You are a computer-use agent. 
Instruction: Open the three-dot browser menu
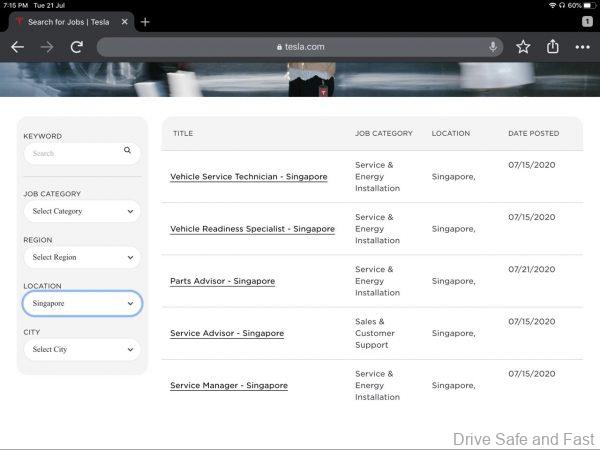[582, 47]
